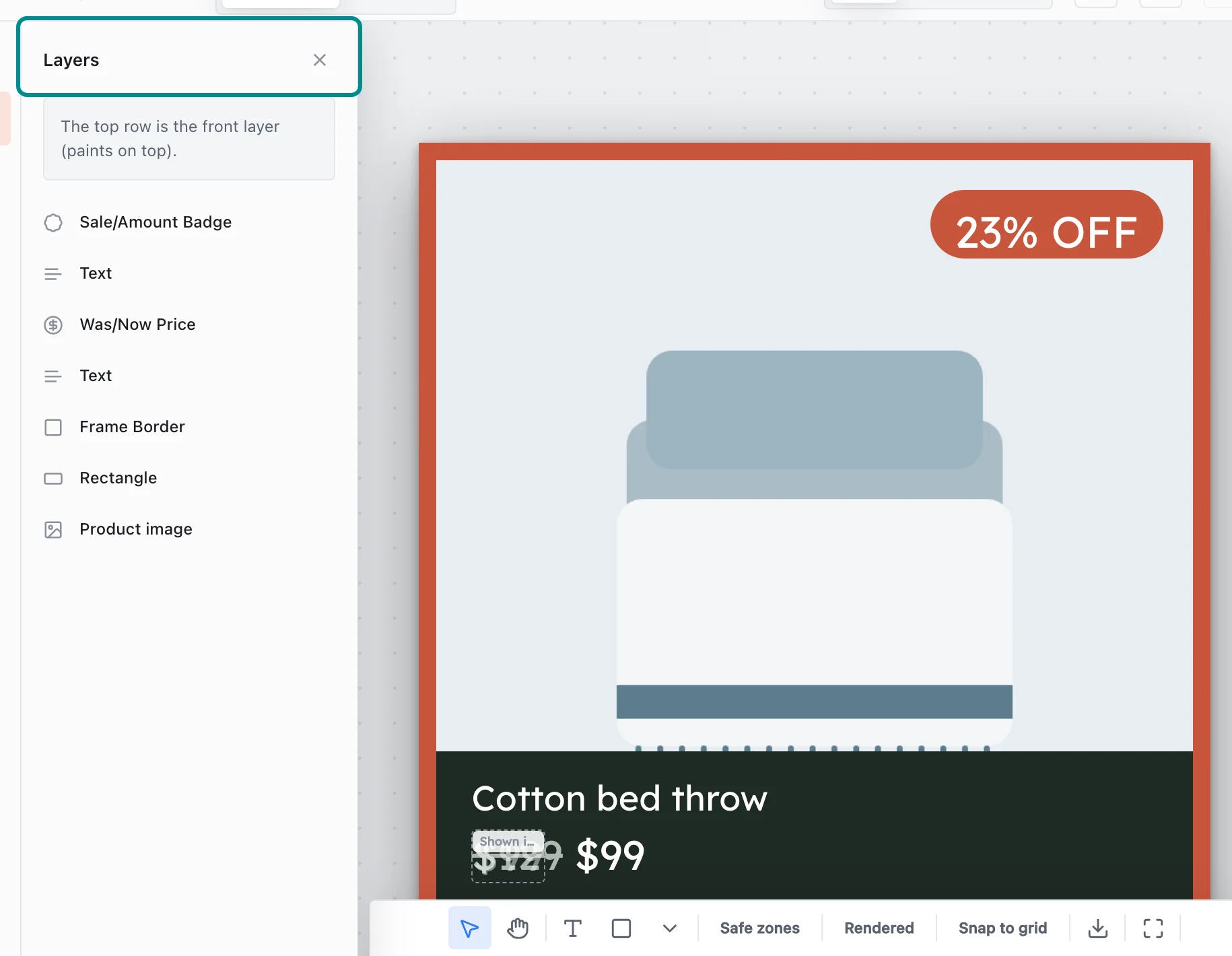This screenshot has width=1232, height=956.
Task: Choose the Text tool
Action: [x=573, y=928]
